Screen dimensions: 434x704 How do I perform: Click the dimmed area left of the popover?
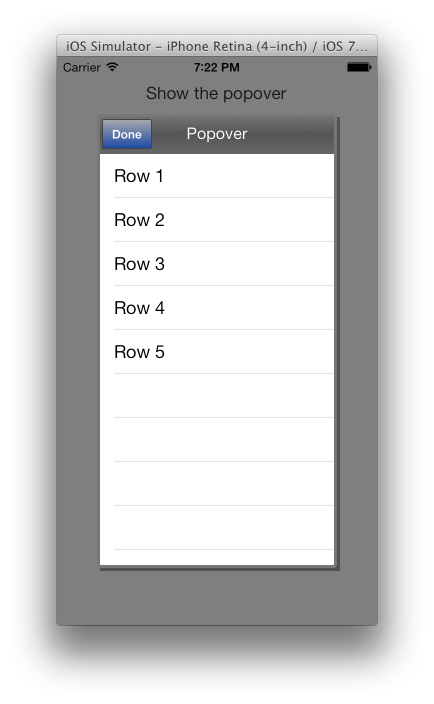[78, 341]
